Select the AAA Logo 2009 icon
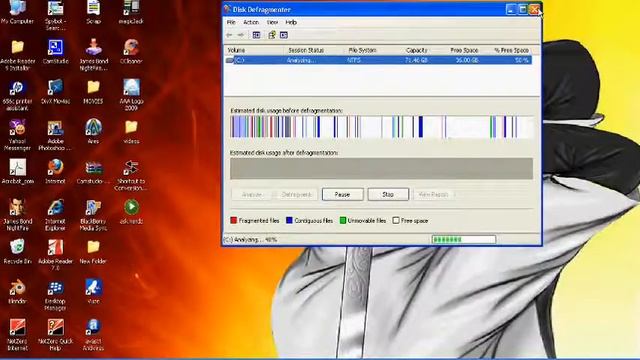 131,95
